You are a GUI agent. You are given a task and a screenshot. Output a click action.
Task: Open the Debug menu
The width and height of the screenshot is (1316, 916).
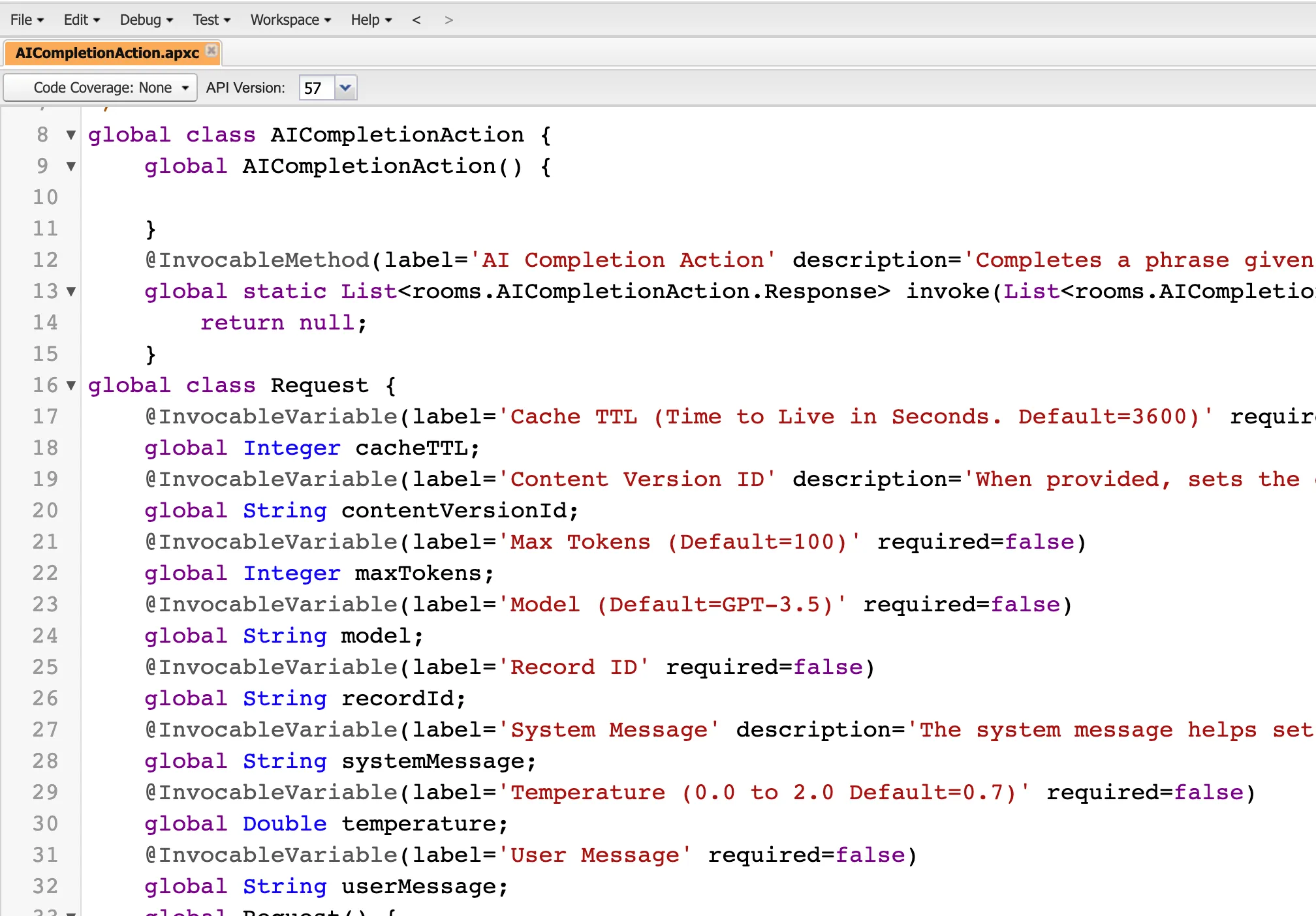tap(146, 20)
